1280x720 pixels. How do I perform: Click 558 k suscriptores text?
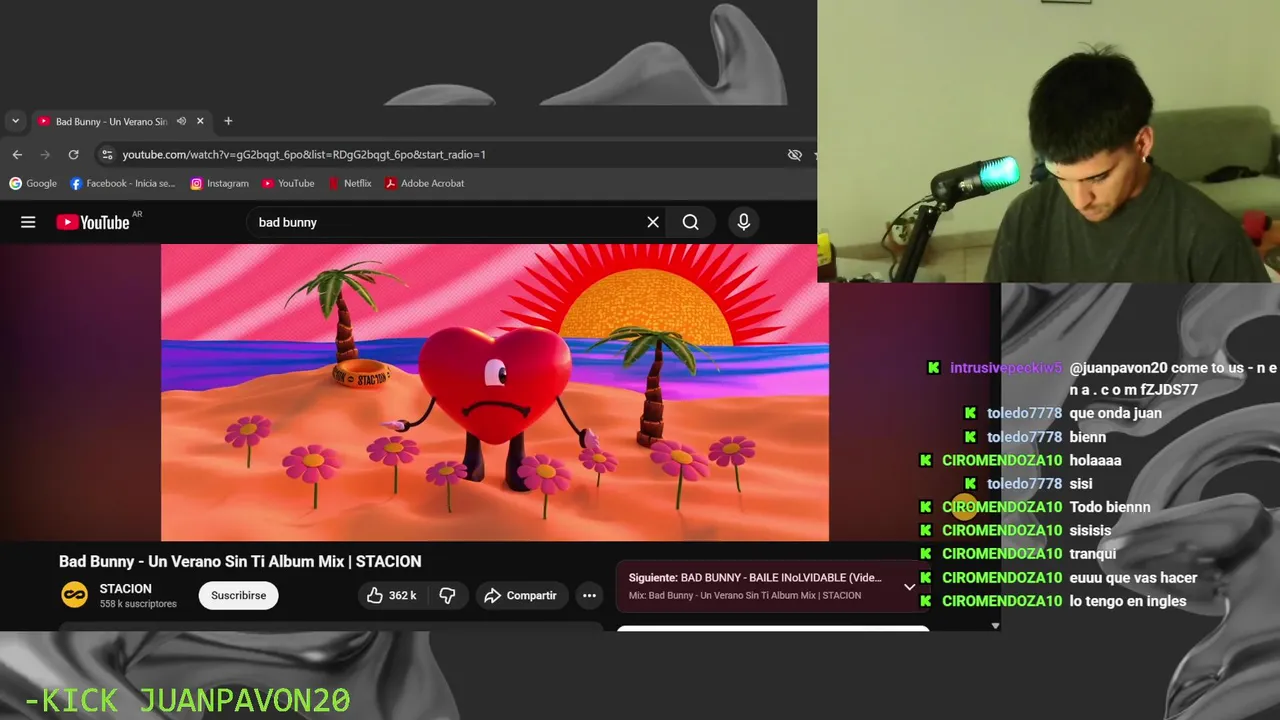pos(138,604)
